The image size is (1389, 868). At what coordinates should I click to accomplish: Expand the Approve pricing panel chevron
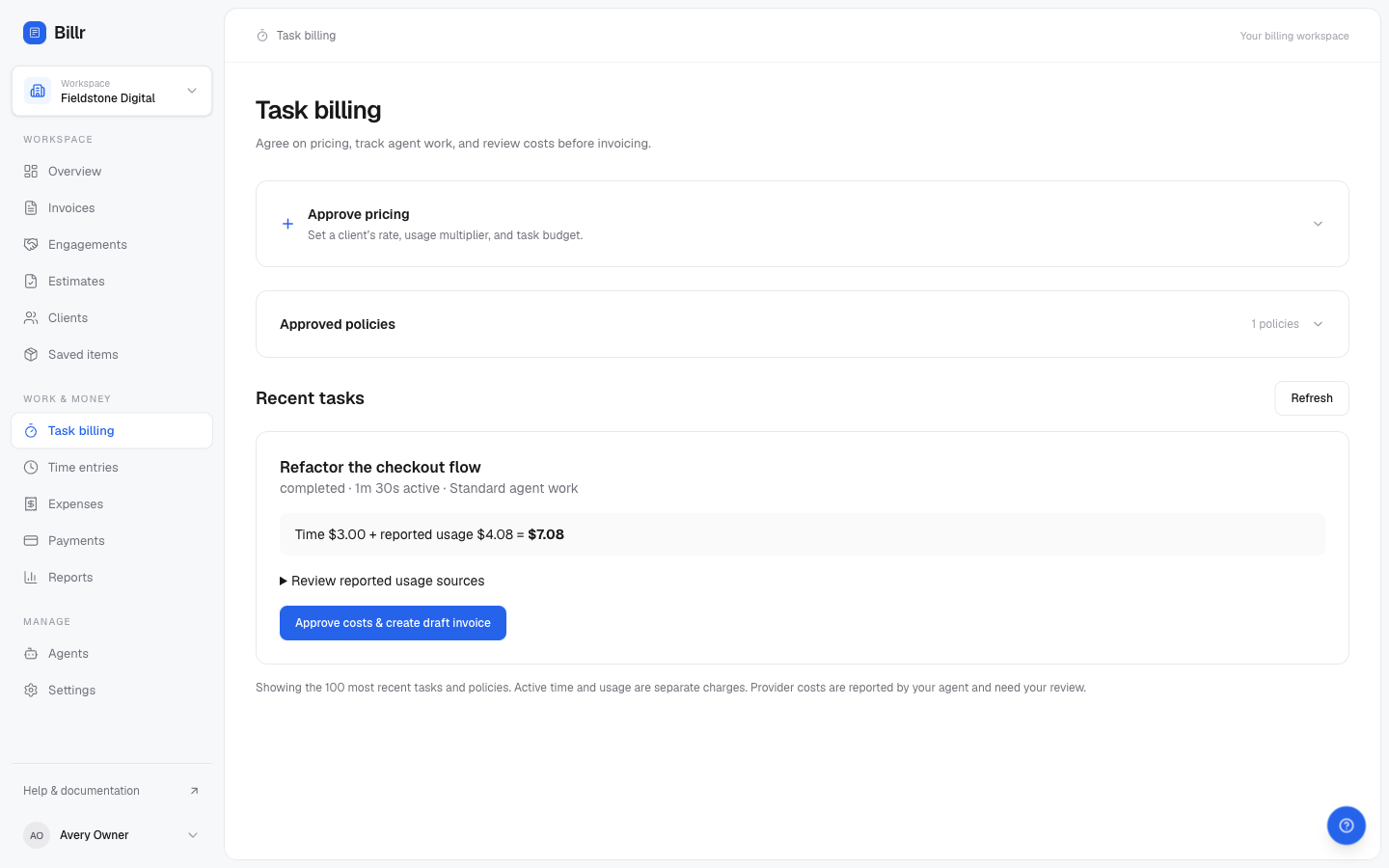coord(1318,224)
